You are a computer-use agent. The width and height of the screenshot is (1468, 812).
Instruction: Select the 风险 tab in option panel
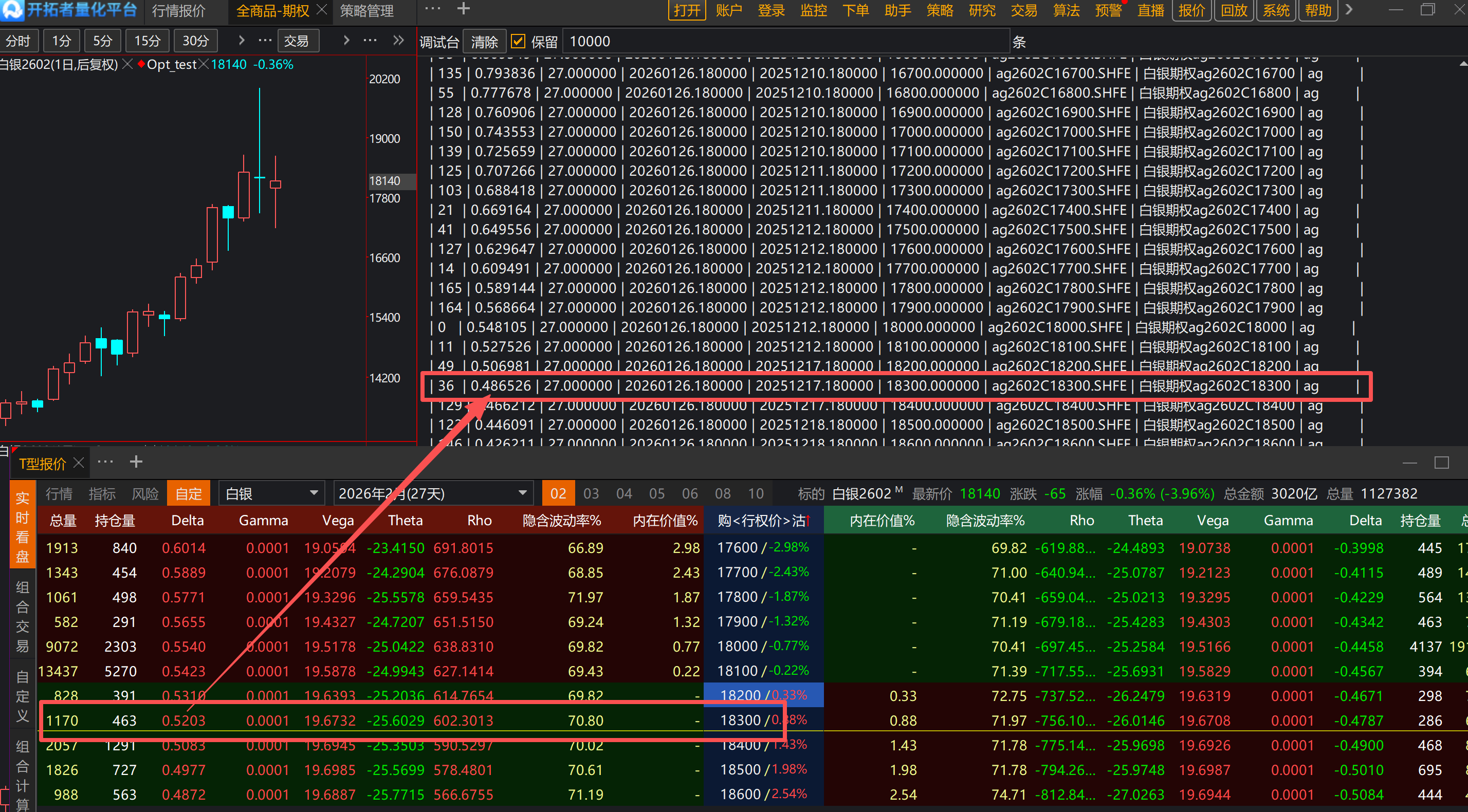(x=145, y=493)
